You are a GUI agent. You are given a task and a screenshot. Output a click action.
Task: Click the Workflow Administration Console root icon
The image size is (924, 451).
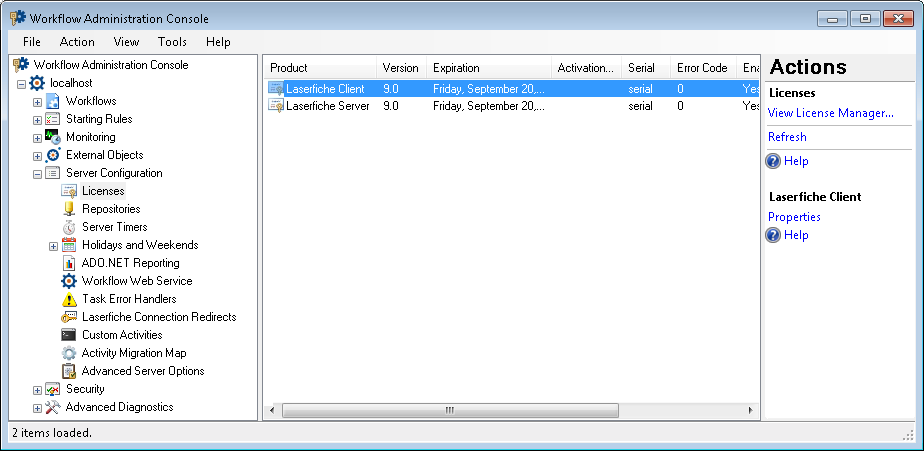coord(21,64)
